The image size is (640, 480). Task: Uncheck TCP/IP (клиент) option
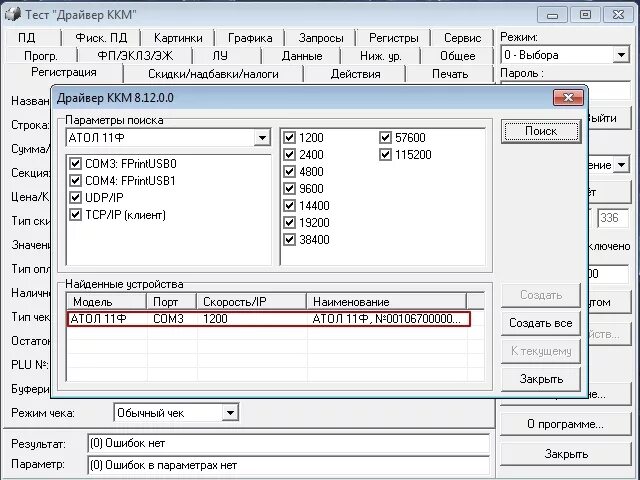coord(76,215)
